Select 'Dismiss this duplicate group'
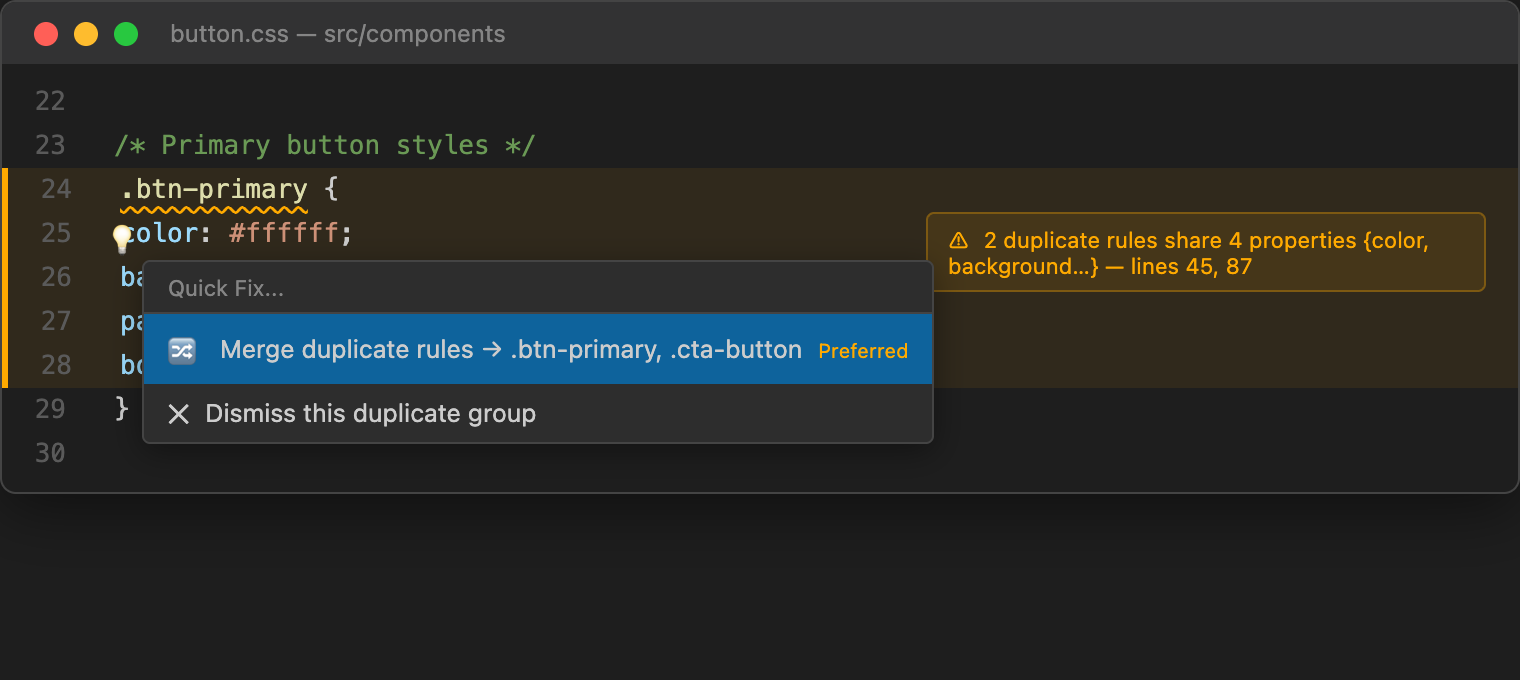This screenshot has width=1520, height=680. point(370,414)
